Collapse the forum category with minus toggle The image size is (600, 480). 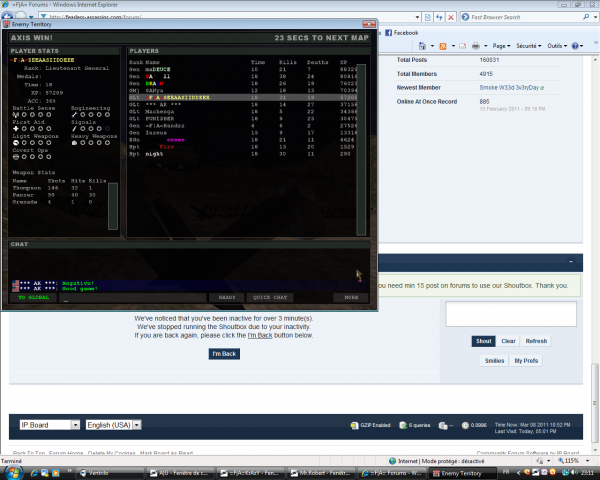pos(571,261)
